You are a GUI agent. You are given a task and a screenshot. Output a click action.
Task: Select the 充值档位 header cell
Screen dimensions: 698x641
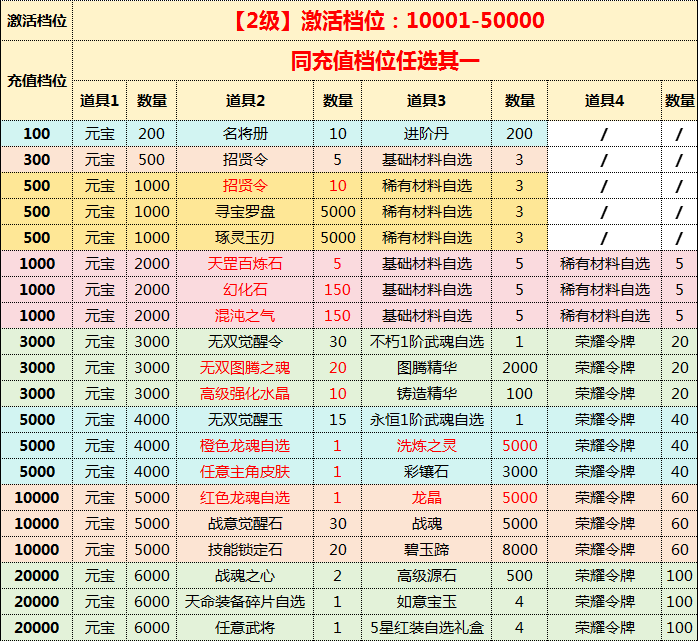point(37,81)
